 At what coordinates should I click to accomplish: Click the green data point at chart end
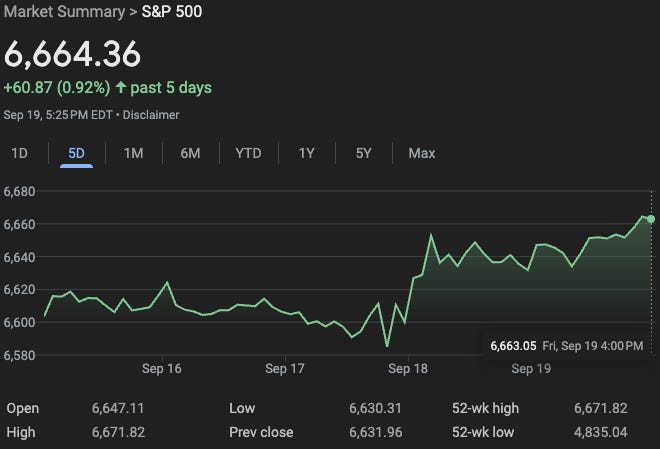[x=651, y=219]
